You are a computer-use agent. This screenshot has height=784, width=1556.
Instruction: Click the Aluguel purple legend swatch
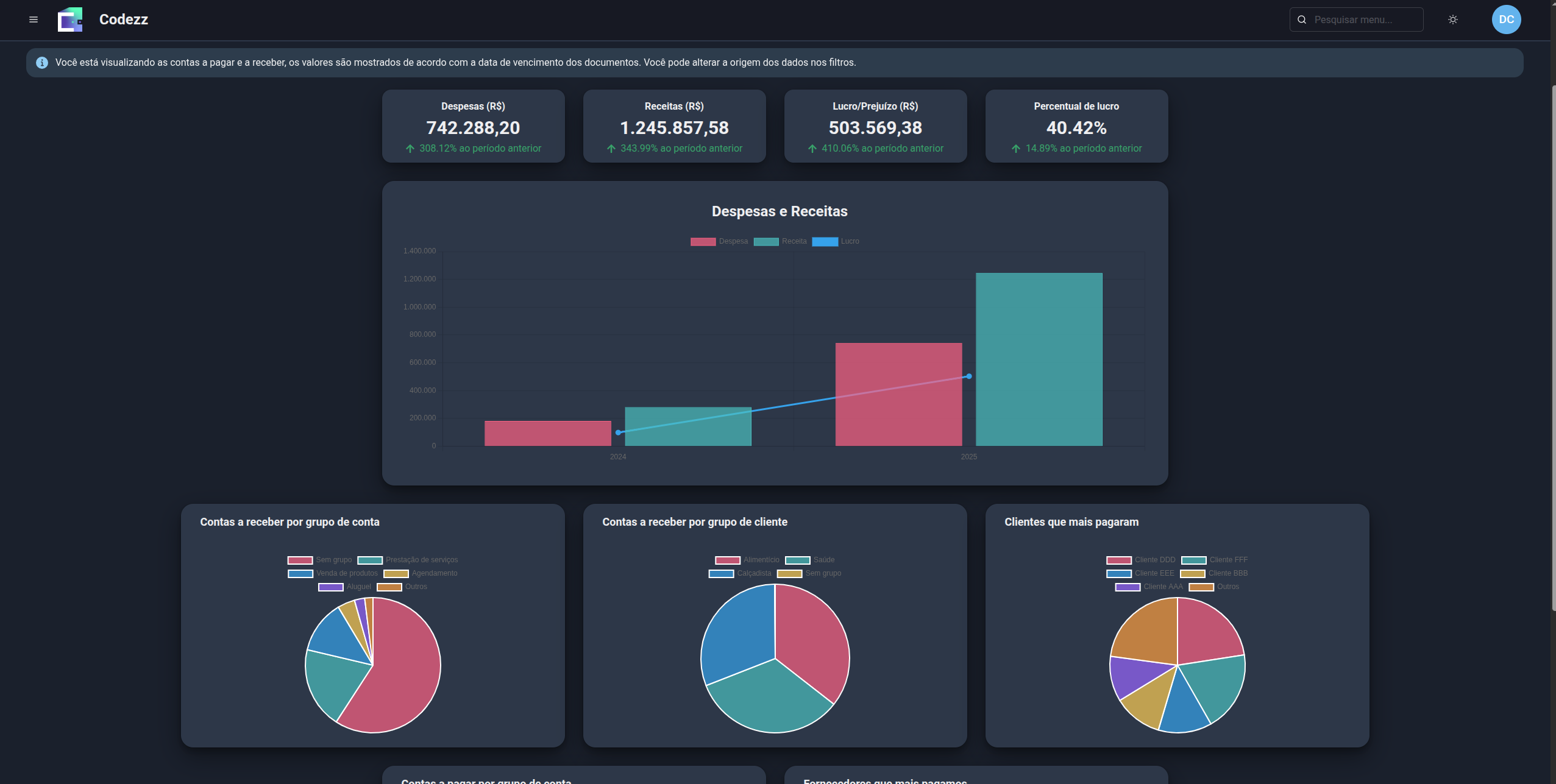tap(331, 587)
